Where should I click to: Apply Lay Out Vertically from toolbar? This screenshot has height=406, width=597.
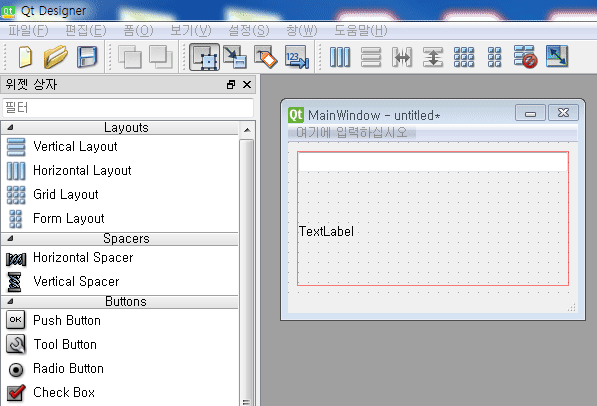tap(371, 57)
